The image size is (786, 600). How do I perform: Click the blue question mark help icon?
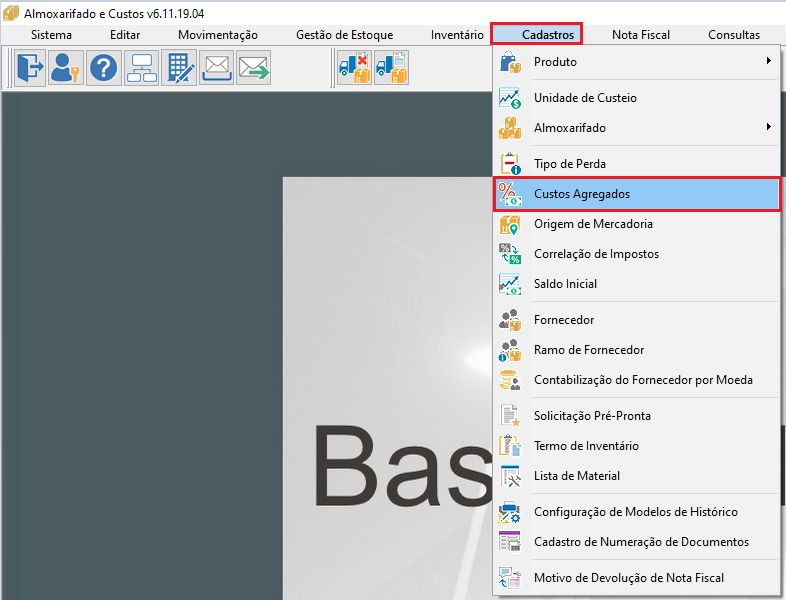[x=104, y=68]
